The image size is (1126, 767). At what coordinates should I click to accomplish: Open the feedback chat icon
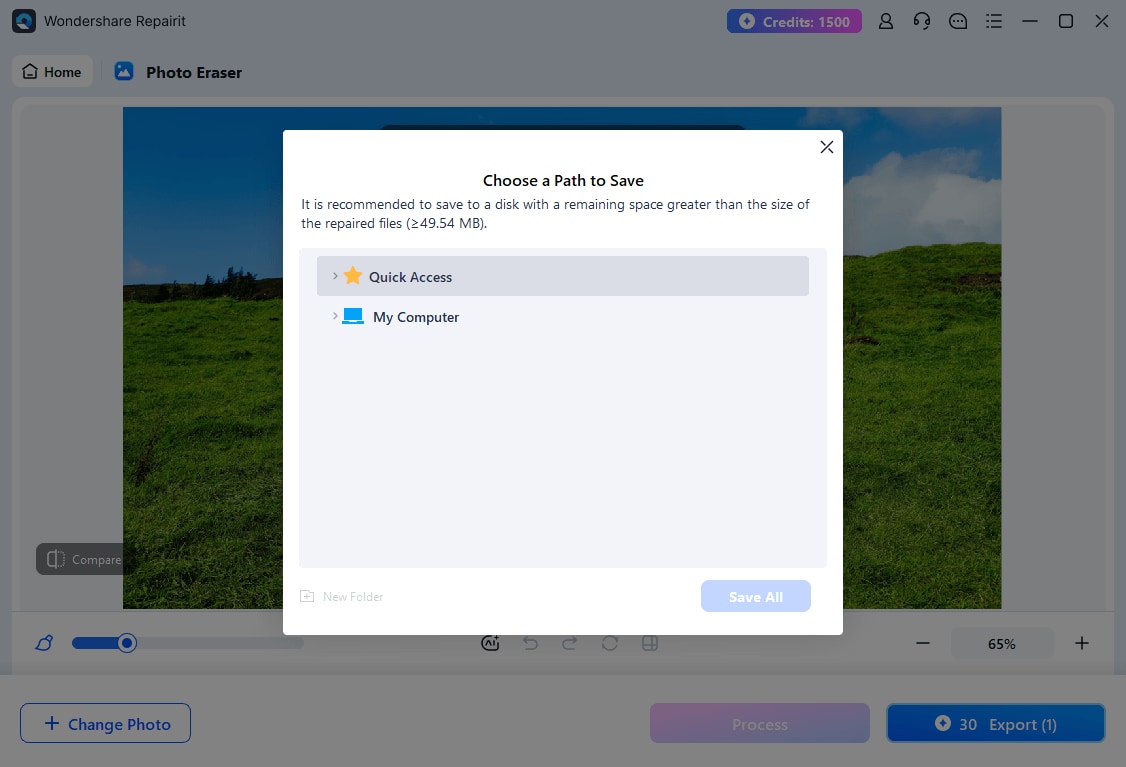[x=958, y=22]
